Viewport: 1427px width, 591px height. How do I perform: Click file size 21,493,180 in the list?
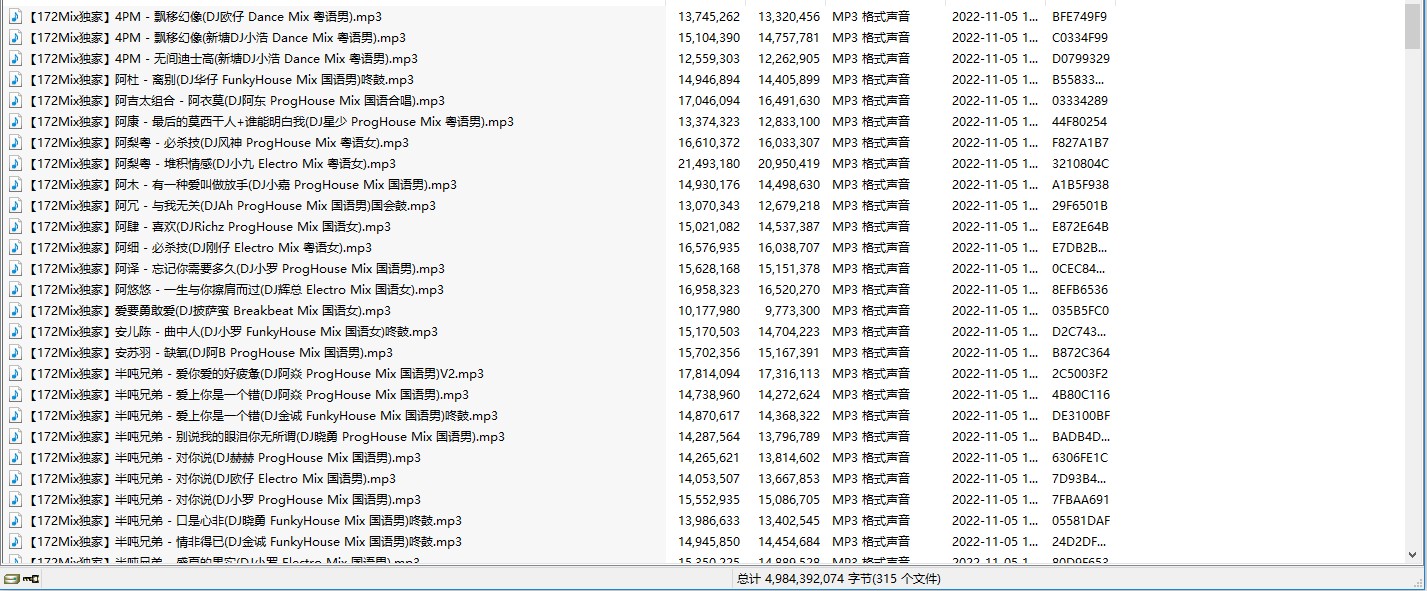point(709,164)
